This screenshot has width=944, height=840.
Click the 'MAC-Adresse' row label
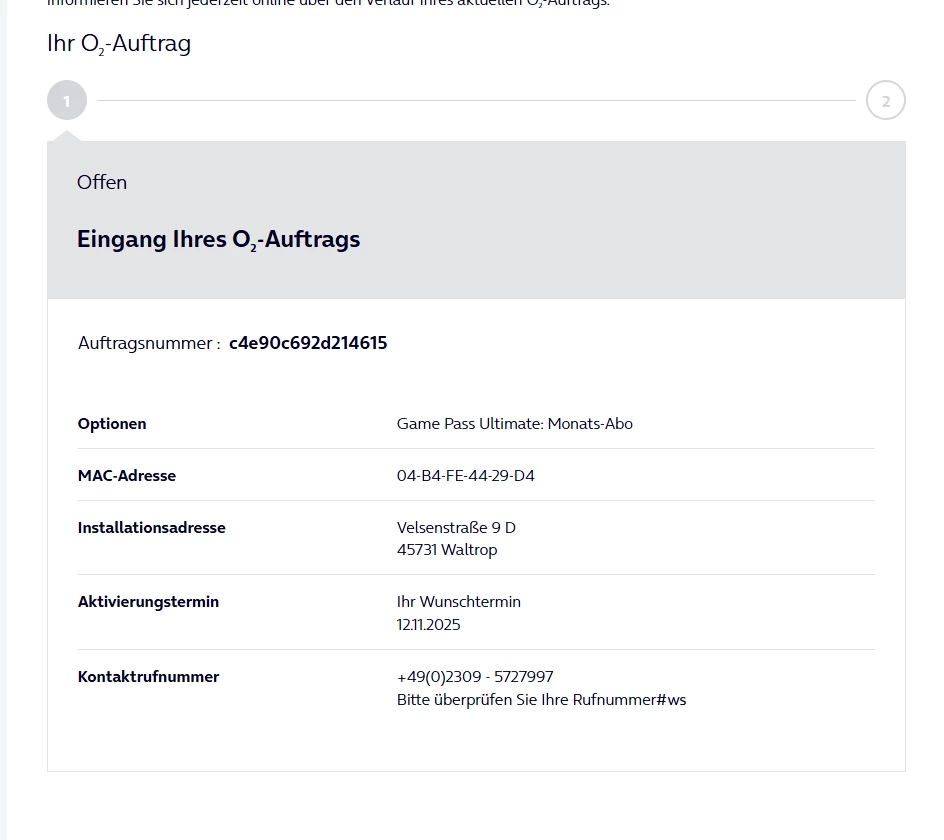[x=127, y=476]
